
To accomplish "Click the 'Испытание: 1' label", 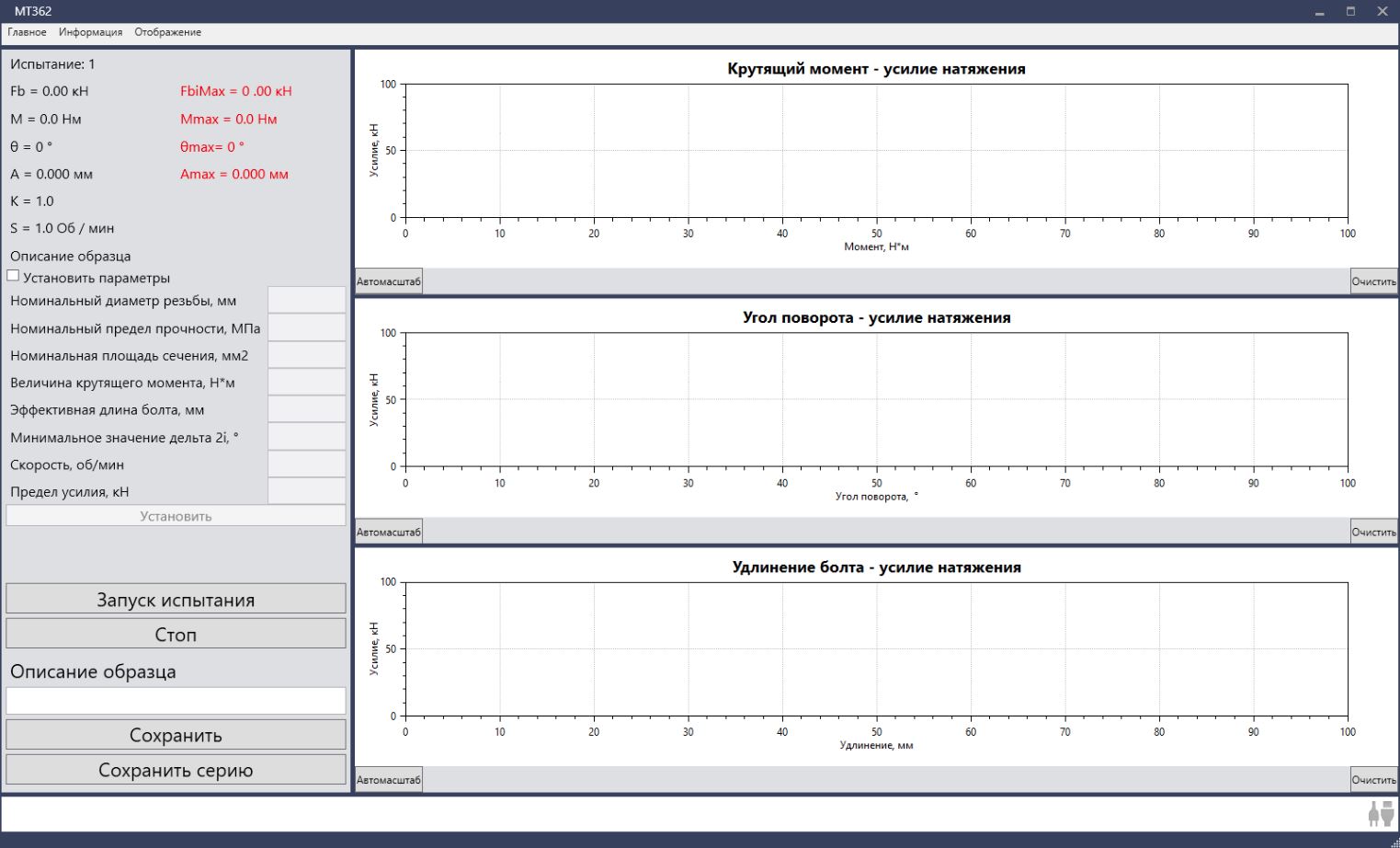I will (x=52, y=64).
